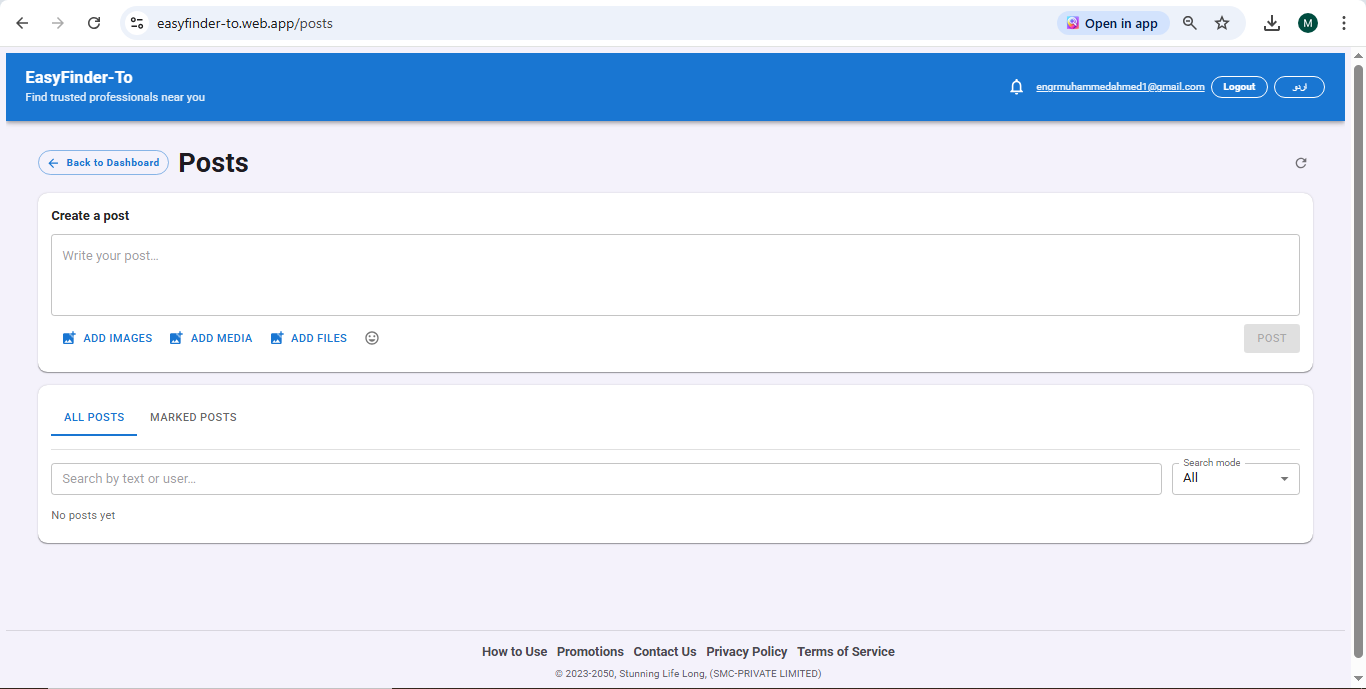Go back in browser history
This screenshot has width=1366, height=689.
click(22, 23)
